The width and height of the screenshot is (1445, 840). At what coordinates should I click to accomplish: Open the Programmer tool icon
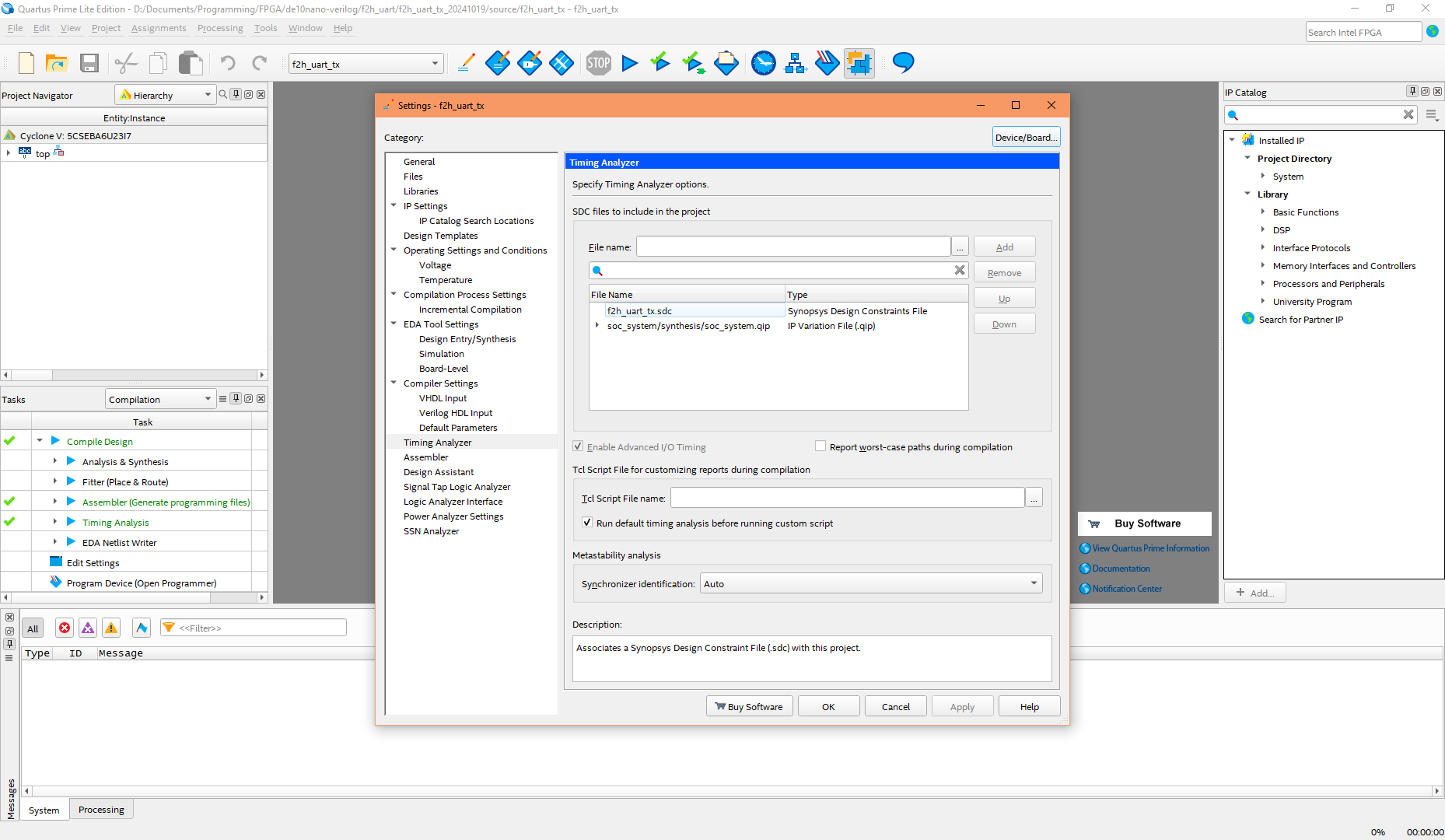coord(827,63)
